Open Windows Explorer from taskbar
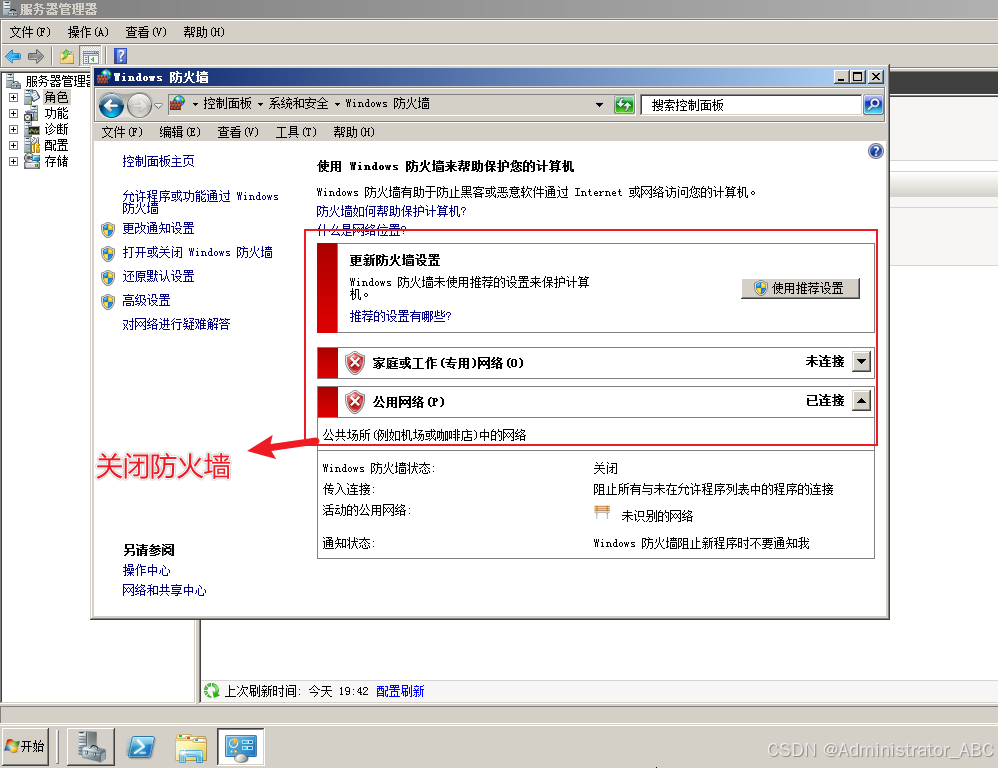Image resolution: width=998 pixels, height=768 pixels. (191, 746)
